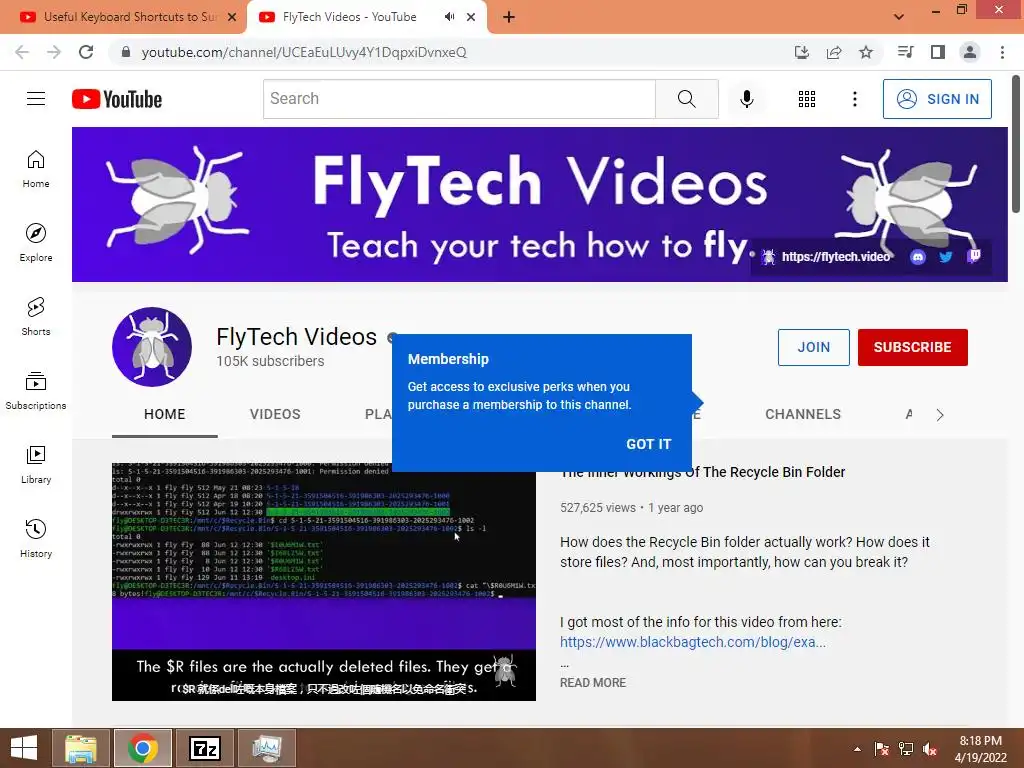Show more channel tabs with right chevron

point(940,415)
